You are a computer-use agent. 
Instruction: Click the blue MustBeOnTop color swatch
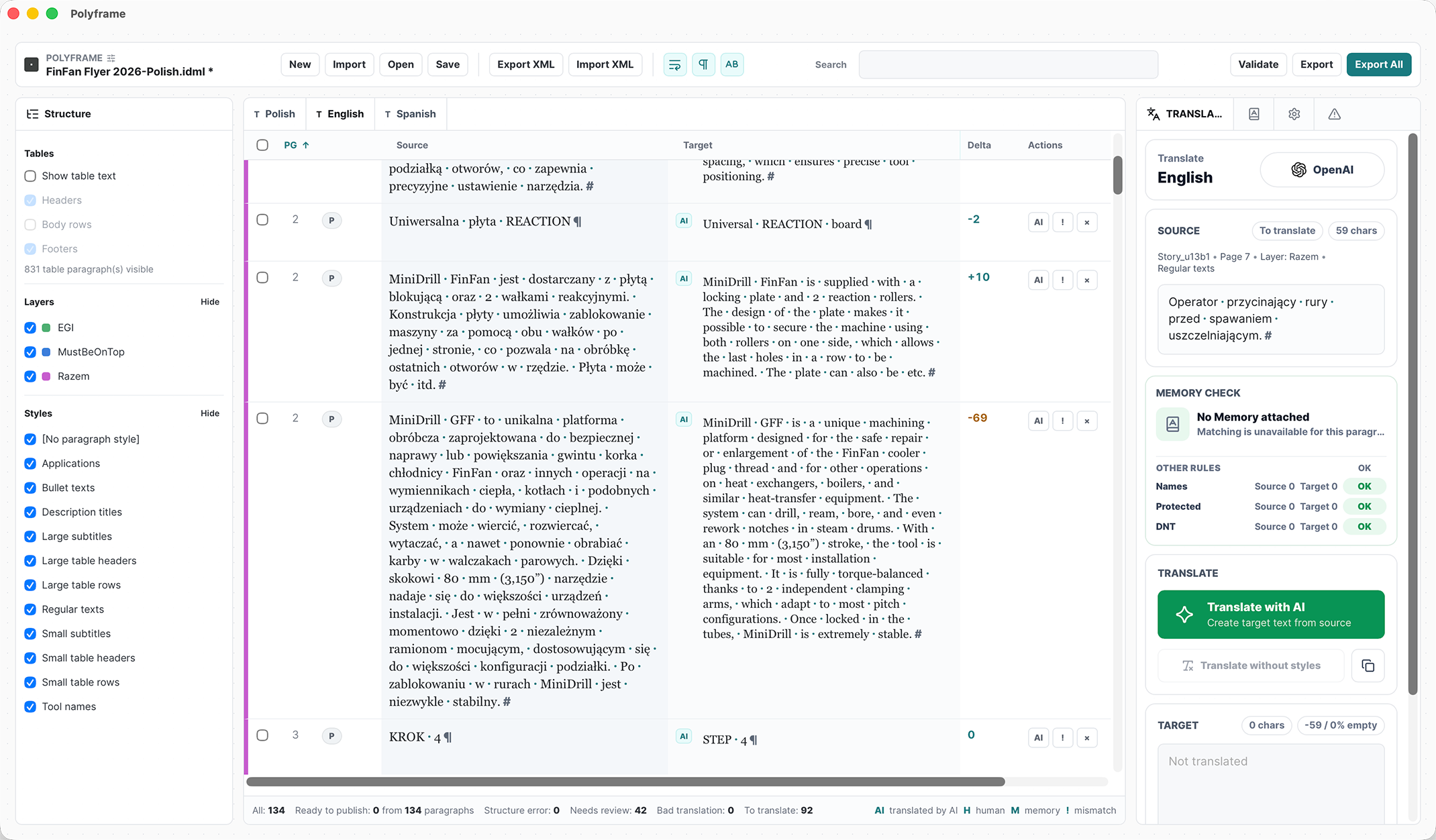pos(46,352)
